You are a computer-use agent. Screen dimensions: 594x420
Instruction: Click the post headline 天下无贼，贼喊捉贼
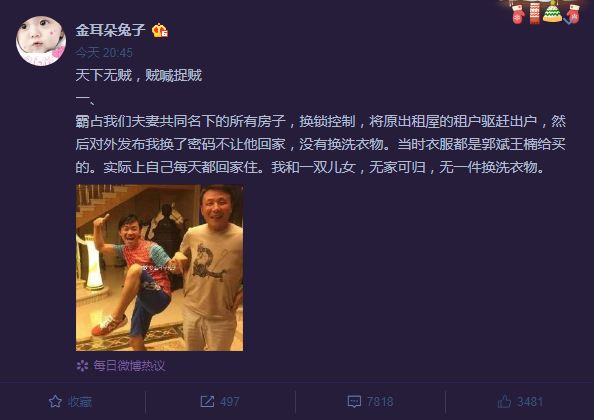click(139, 75)
